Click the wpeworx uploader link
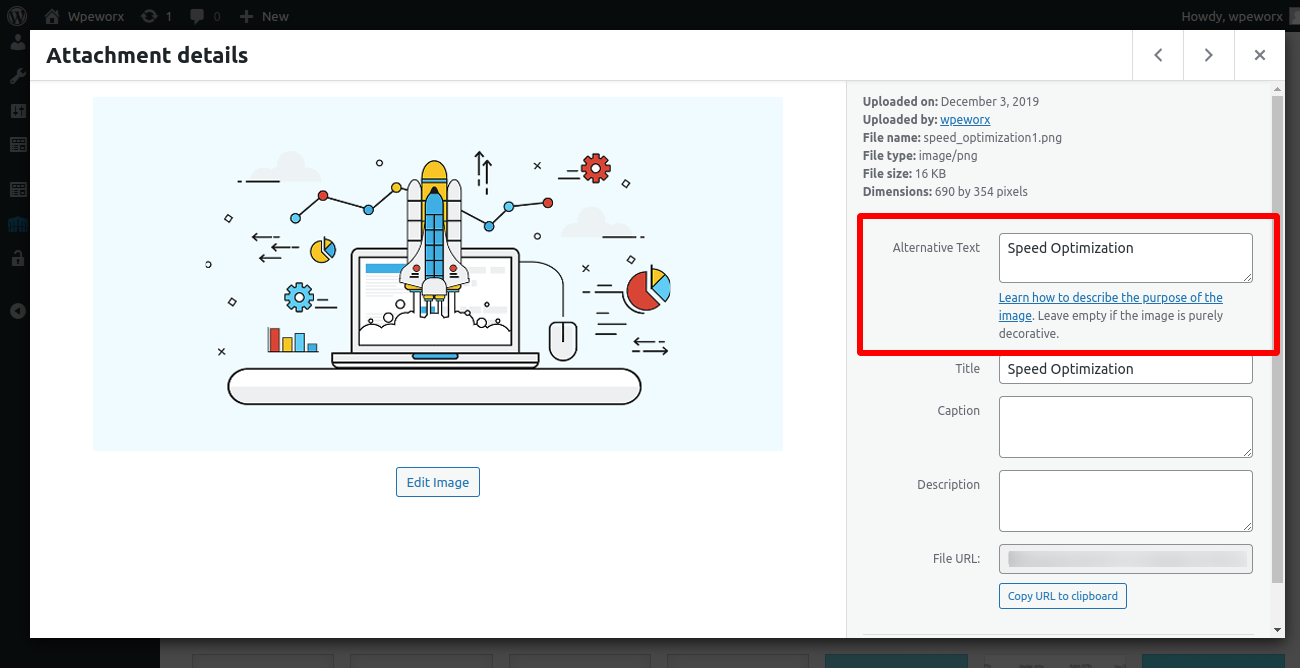The height and width of the screenshot is (668, 1300). (x=965, y=119)
